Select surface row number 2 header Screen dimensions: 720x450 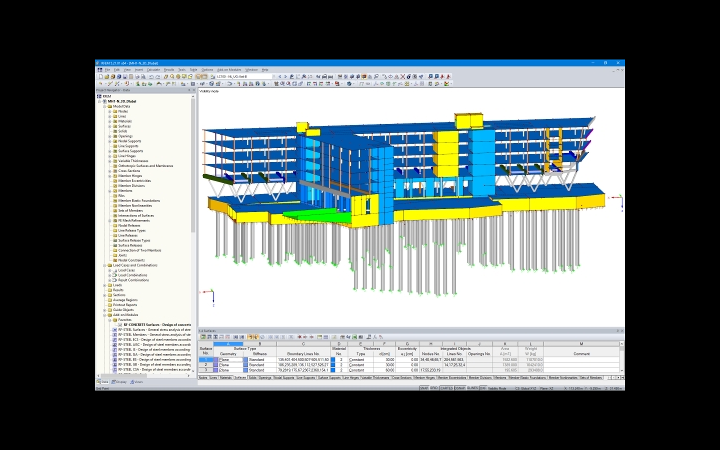coord(206,365)
